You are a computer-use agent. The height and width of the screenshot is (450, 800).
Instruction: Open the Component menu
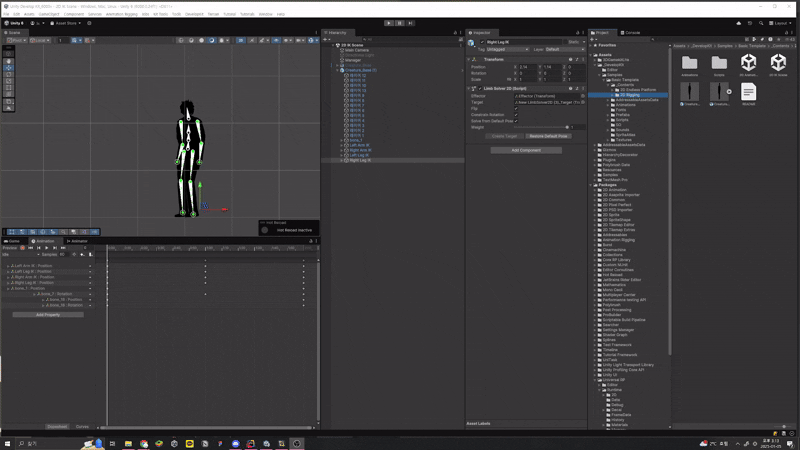[x=73, y=14]
